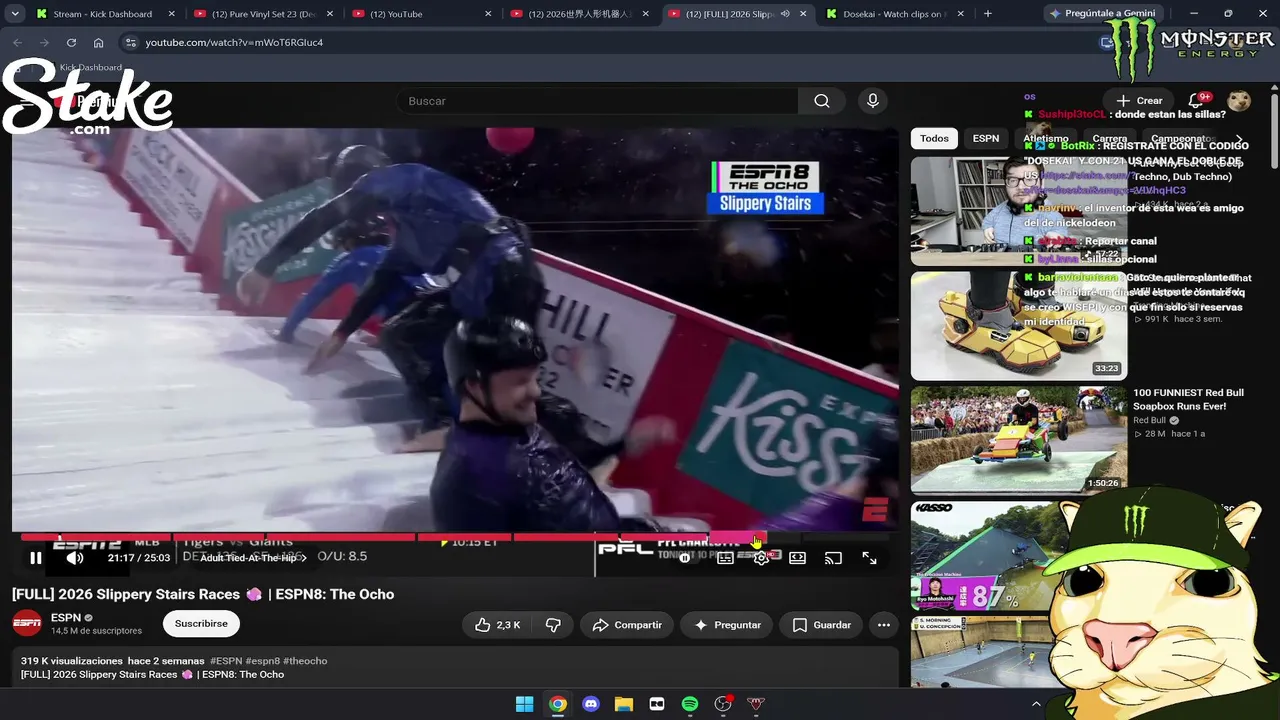Open the tab search dropdown
The height and width of the screenshot is (720, 1280).
tap(14, 14)
